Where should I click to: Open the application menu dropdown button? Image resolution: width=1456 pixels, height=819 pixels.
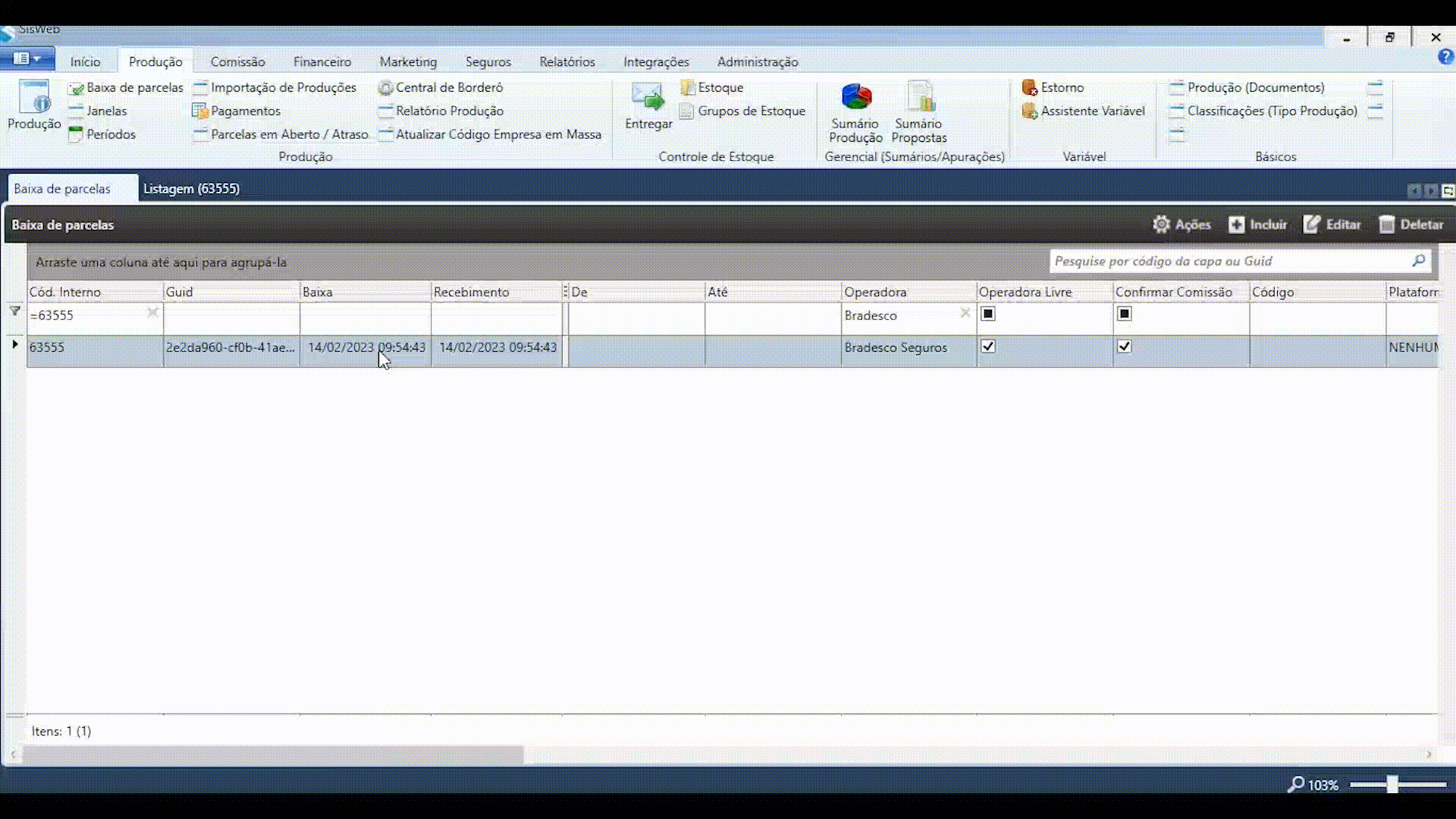coord(27,58)
